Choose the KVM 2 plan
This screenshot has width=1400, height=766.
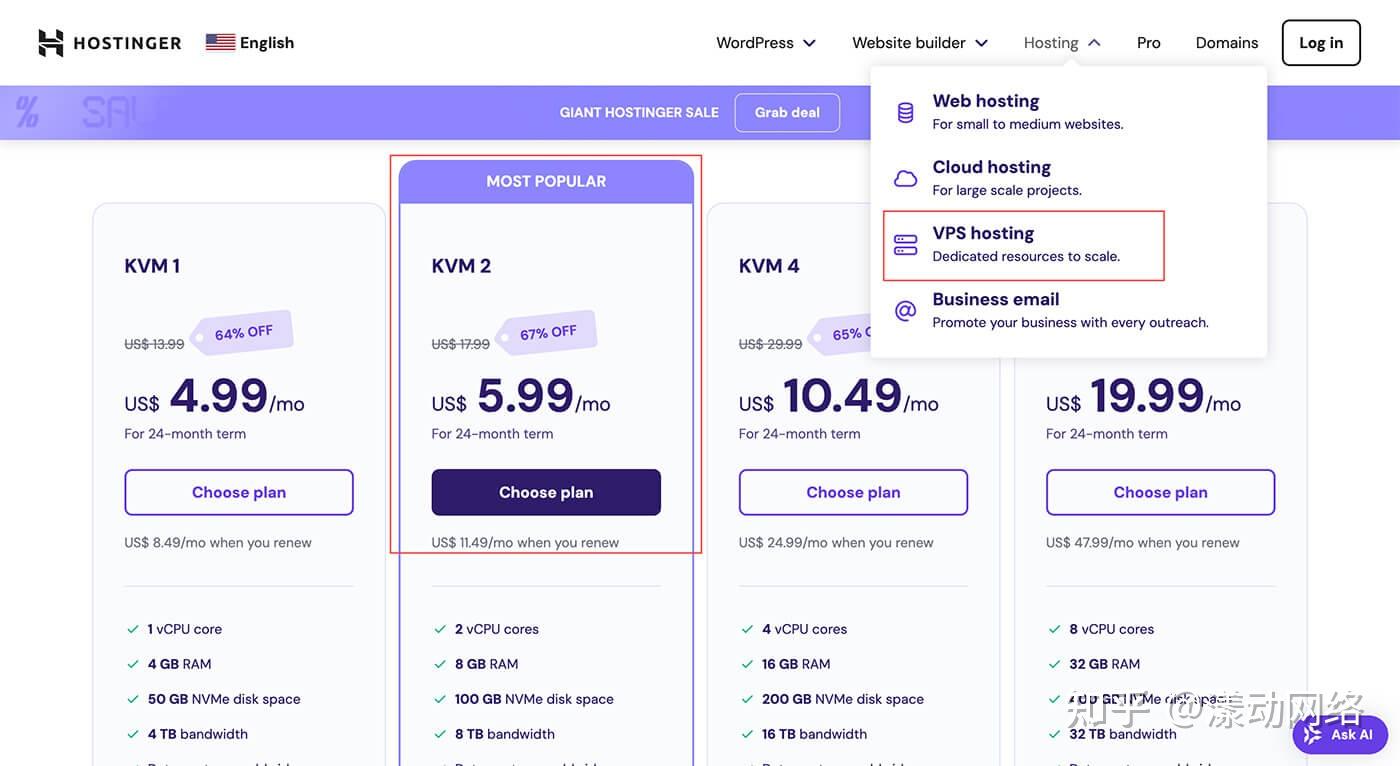tap(546, 490)
